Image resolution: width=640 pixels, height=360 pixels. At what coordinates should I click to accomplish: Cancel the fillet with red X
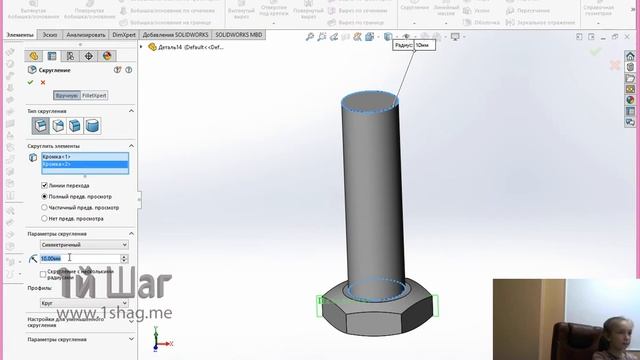click(x=43, y=82)
